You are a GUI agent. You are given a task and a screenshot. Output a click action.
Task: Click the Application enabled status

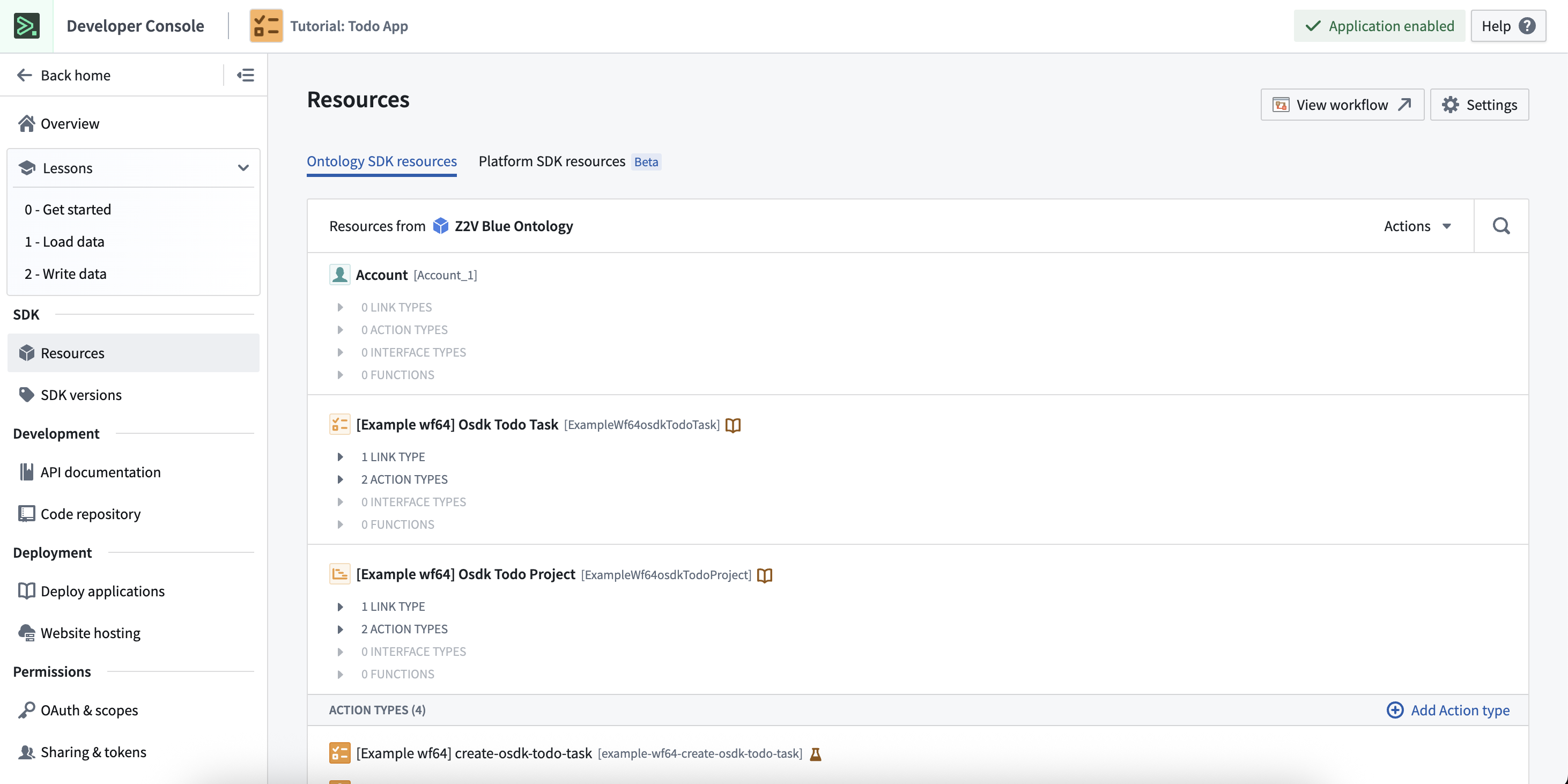click(1379, 26)
